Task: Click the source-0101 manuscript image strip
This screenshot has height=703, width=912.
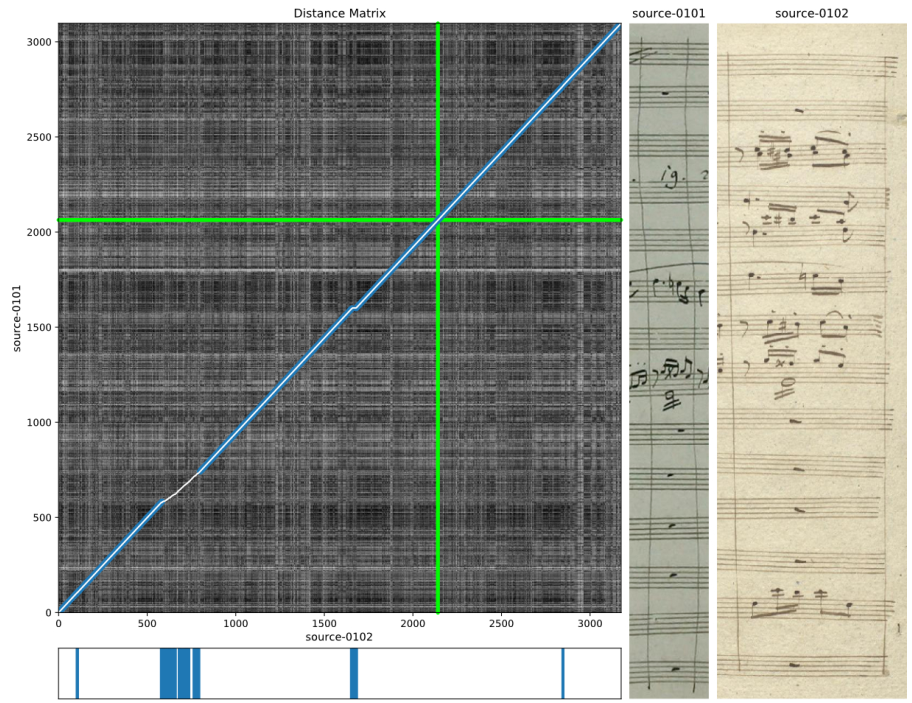Action: (x=668, y=361)
